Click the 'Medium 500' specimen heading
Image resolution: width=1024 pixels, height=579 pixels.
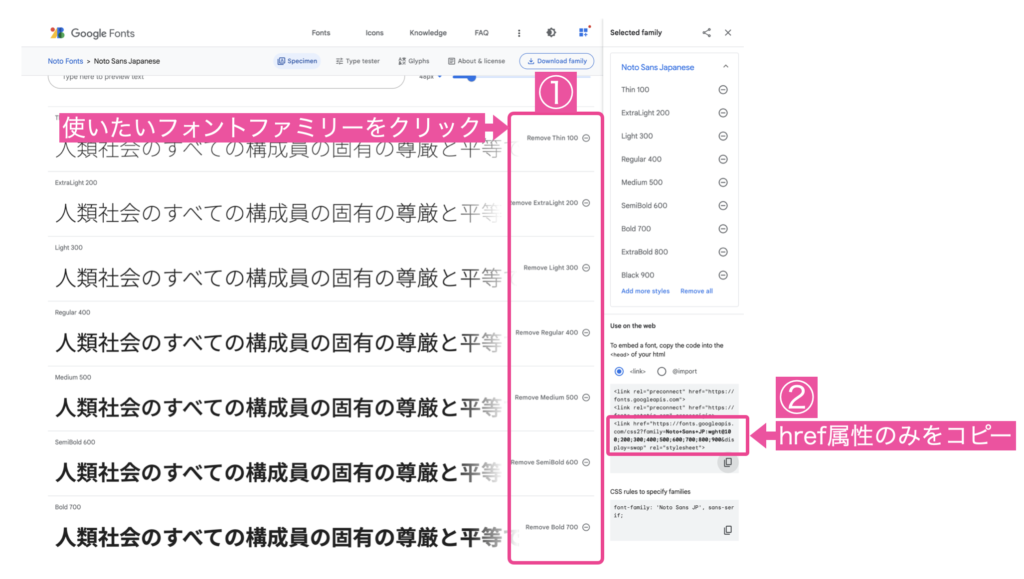(73, 377)
